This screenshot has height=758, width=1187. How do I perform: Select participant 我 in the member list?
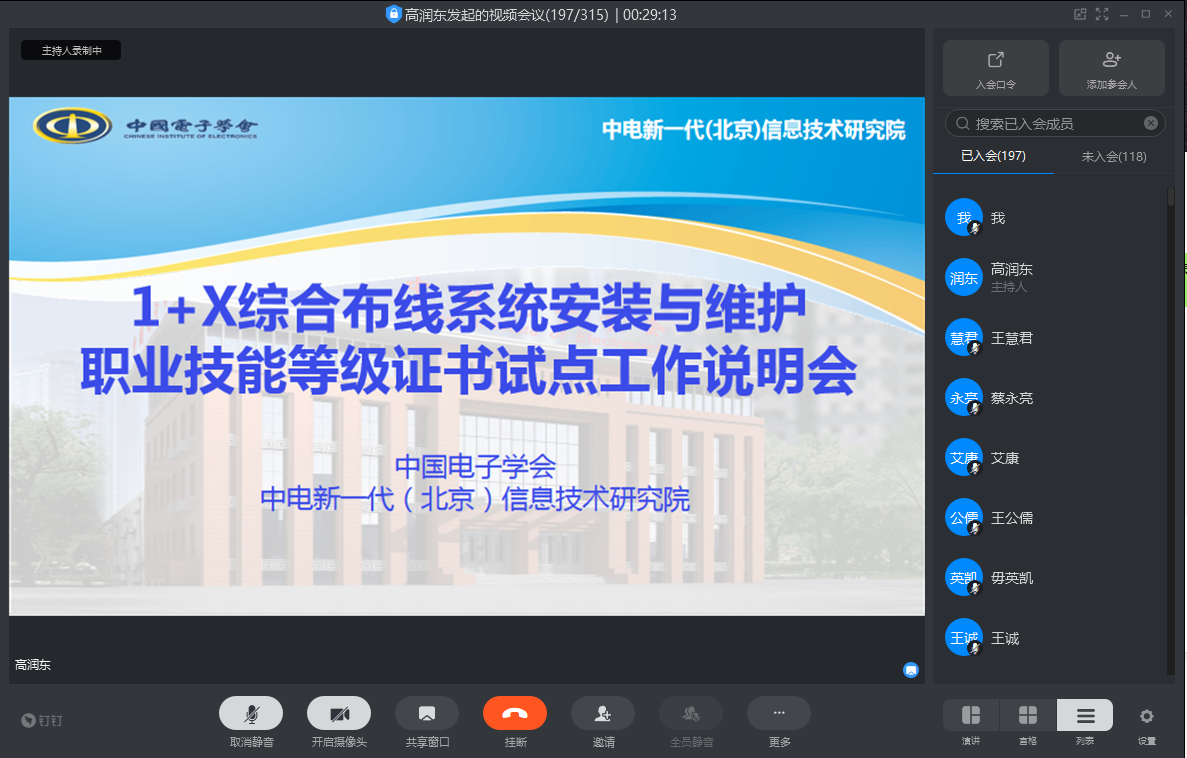tap(1052, 218)
